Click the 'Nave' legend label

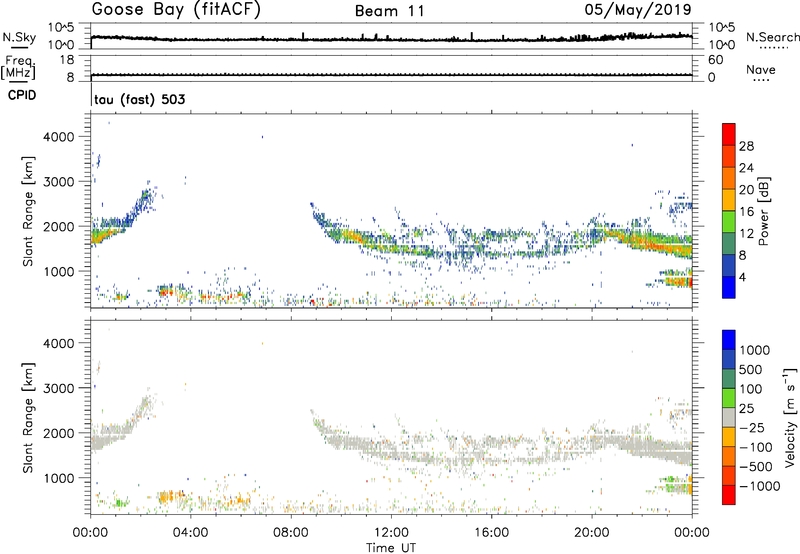[761, 69]
